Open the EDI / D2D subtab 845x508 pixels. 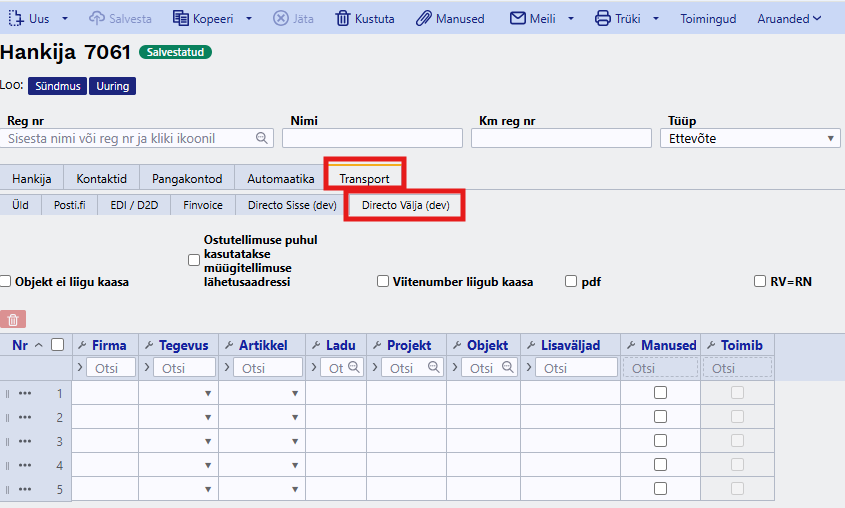click(134, 205)
